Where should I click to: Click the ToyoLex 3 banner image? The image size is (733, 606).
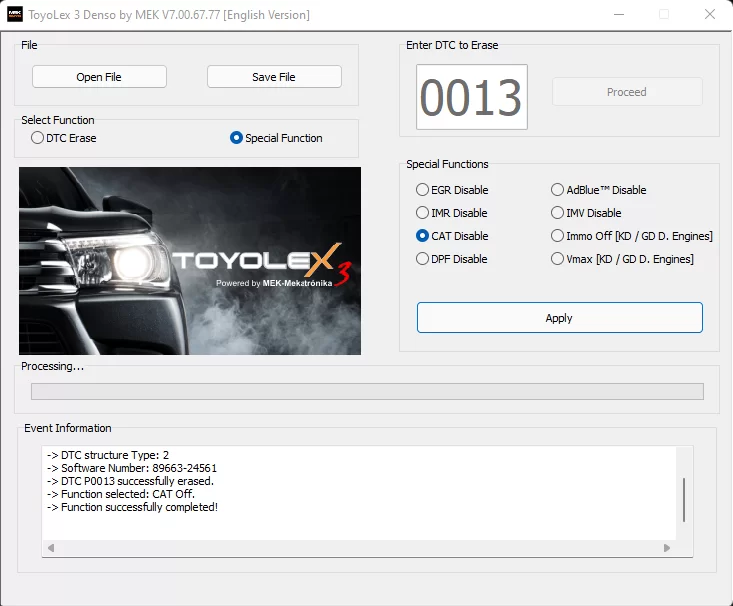190,261
